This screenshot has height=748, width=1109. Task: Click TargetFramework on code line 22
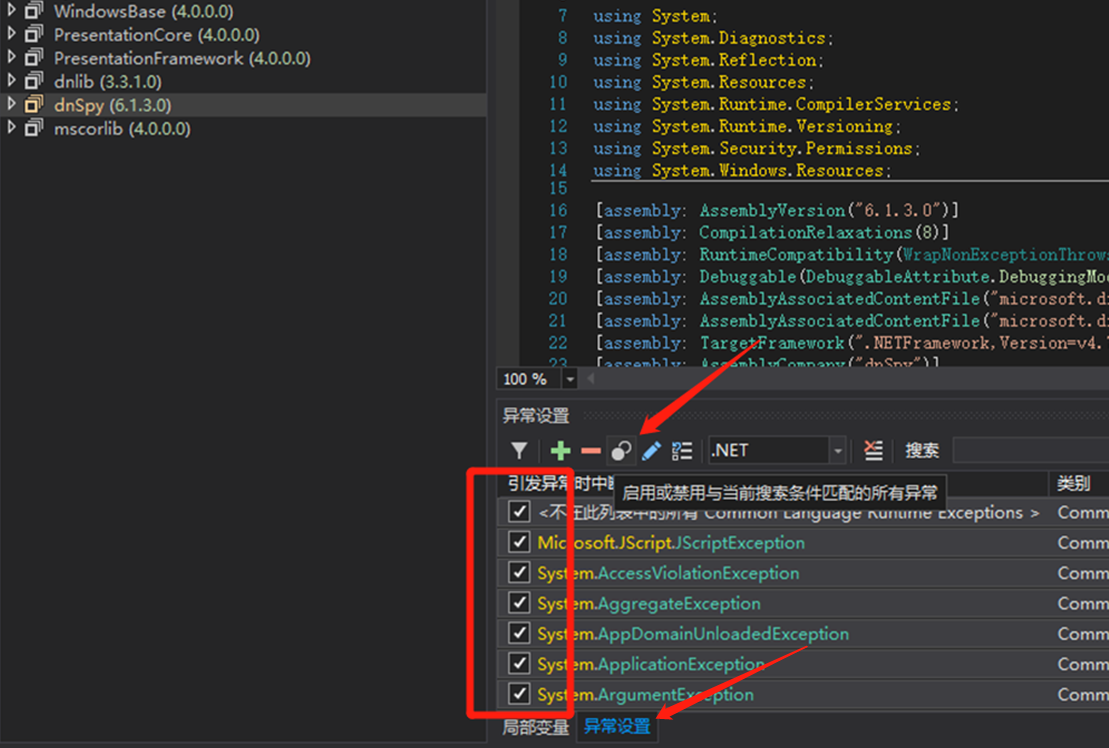coord(772,343)
